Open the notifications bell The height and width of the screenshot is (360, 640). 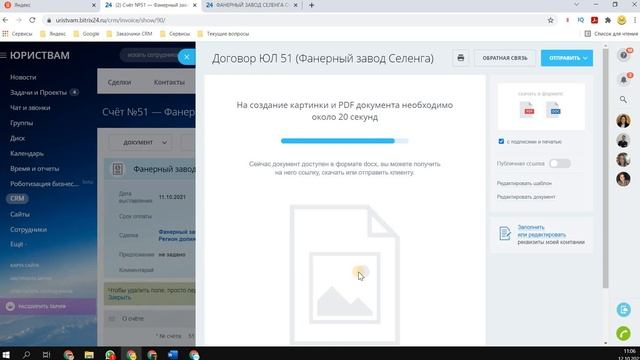pos(623,80)
